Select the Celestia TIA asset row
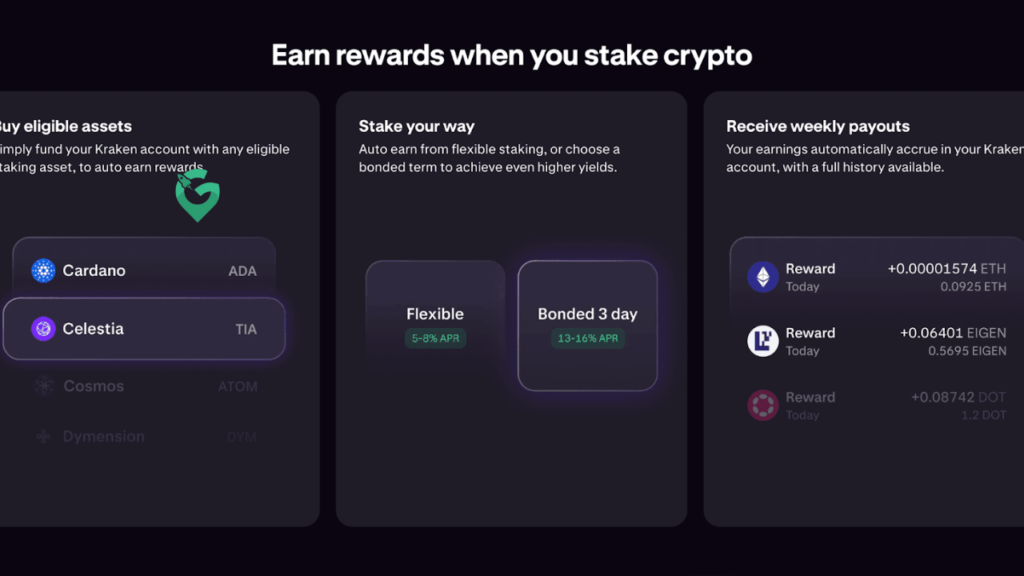The width and height of the screenshot is (1024, 576). point(145,328)
